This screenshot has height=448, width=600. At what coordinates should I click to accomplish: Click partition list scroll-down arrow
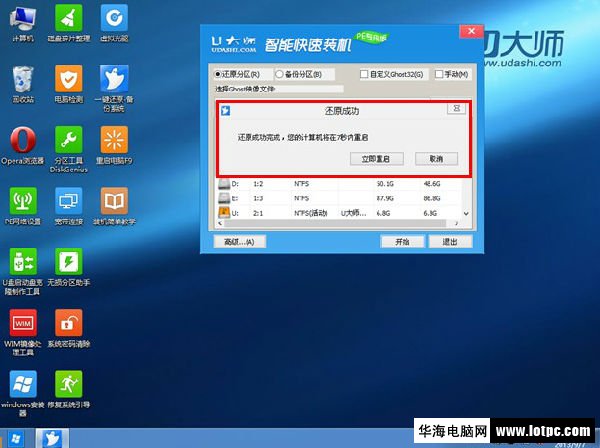click(466, 213)
